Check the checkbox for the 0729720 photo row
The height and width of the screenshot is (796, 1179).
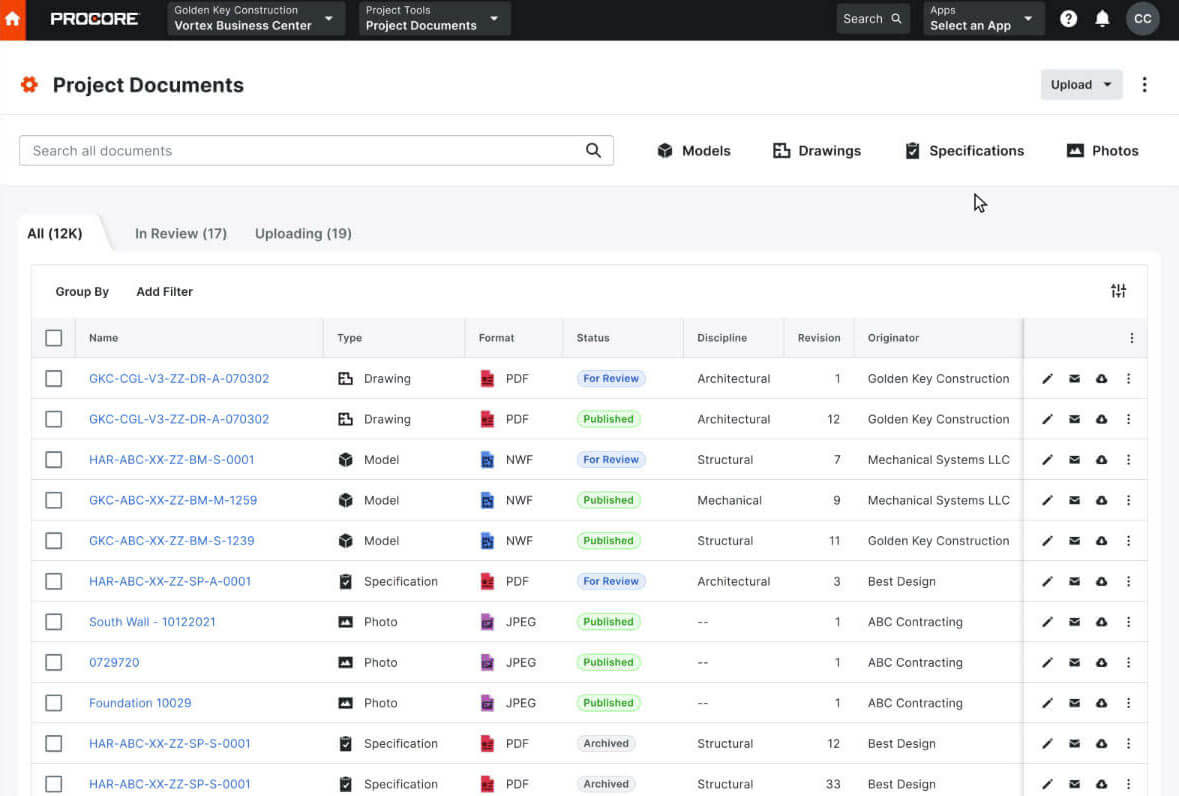point(54,662)
